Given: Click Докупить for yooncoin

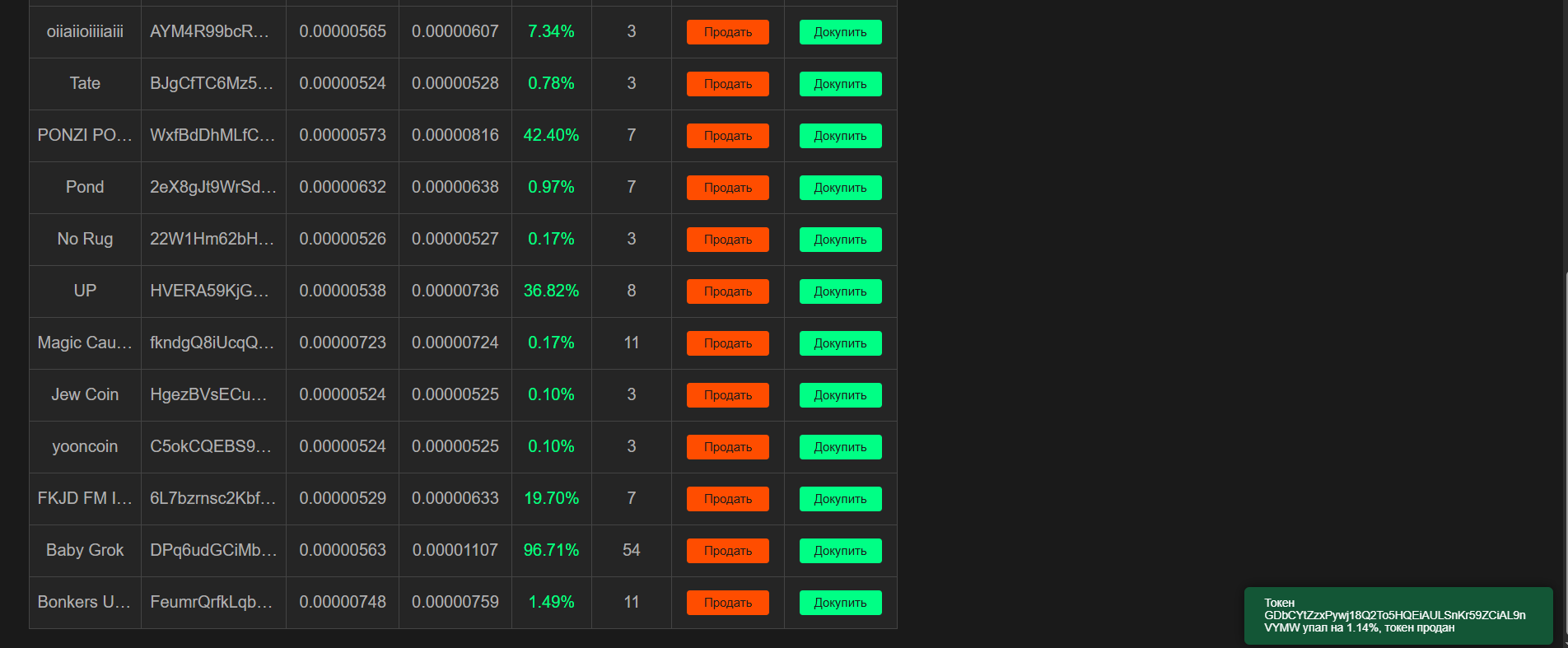Looking at the screenshot, I should pos(840,447).
